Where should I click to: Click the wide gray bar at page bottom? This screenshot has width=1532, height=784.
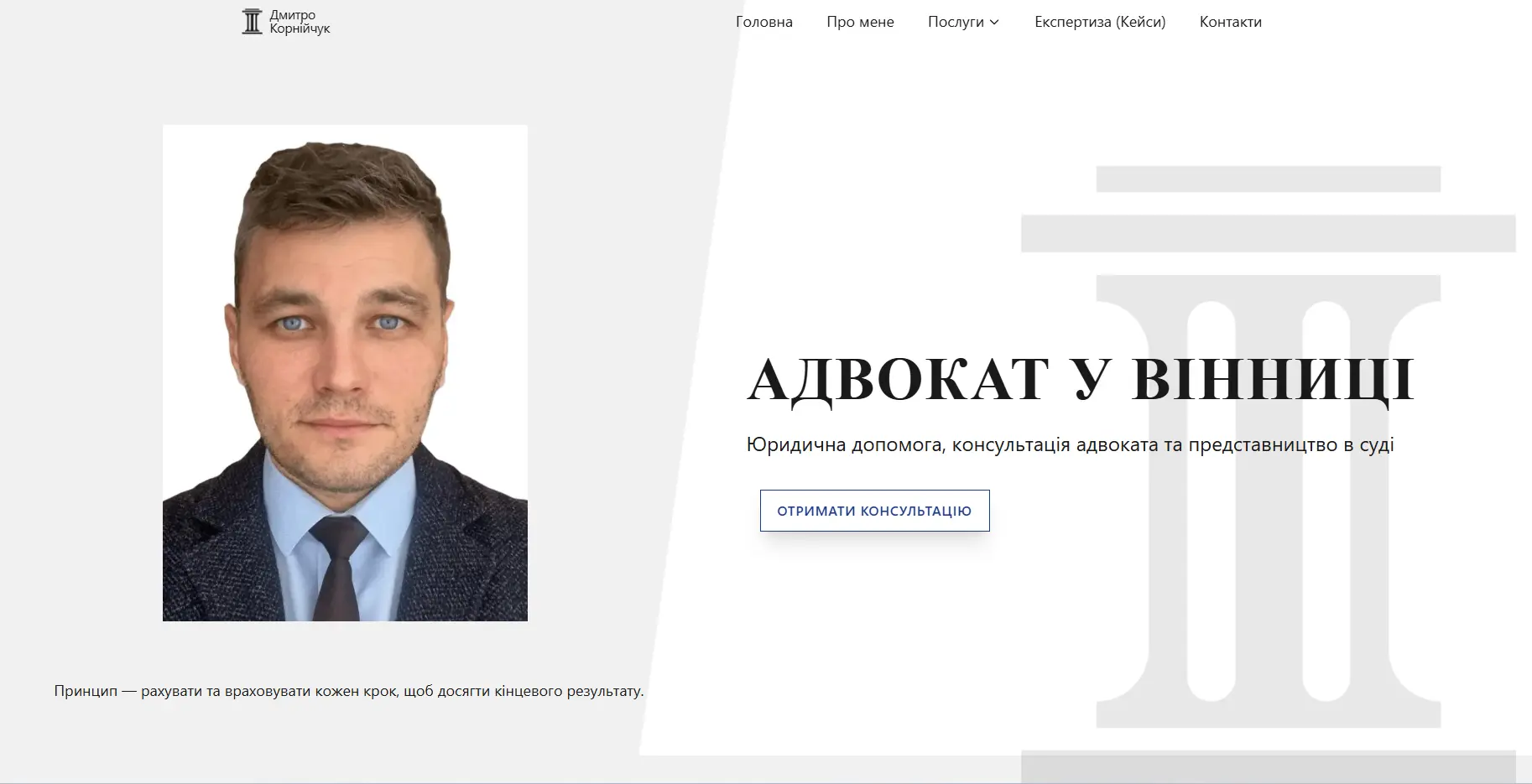(x=1268, y=766)
